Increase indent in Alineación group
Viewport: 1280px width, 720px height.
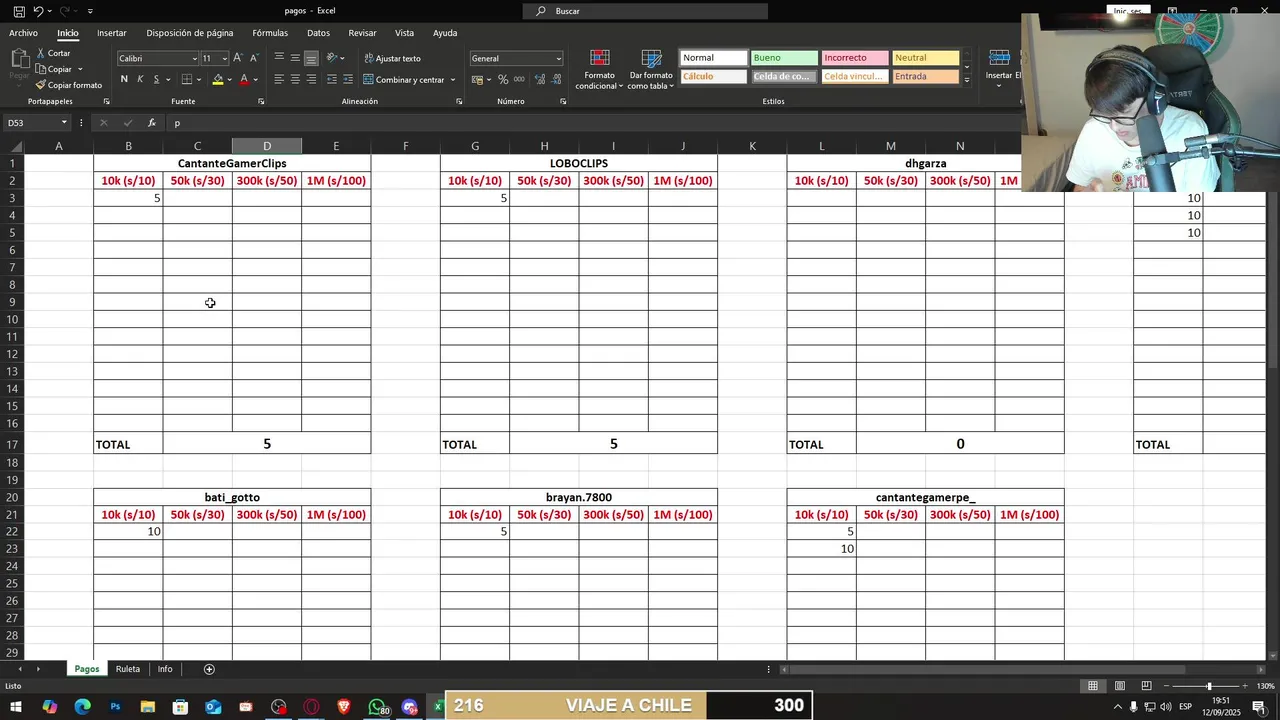click(x=347, y=79)
